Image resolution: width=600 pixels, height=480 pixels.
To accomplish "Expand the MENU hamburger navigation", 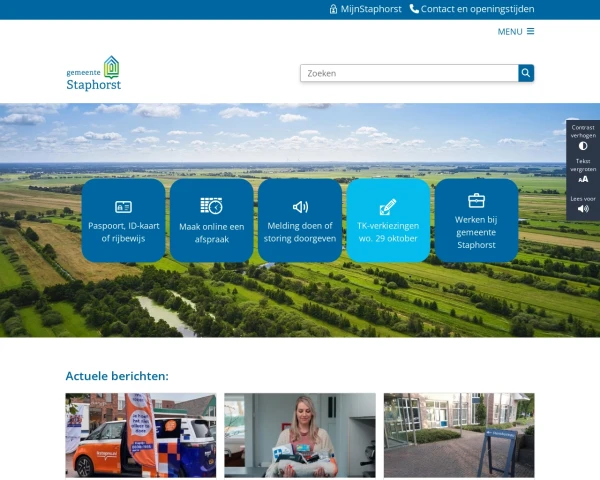I will point(516,31).
